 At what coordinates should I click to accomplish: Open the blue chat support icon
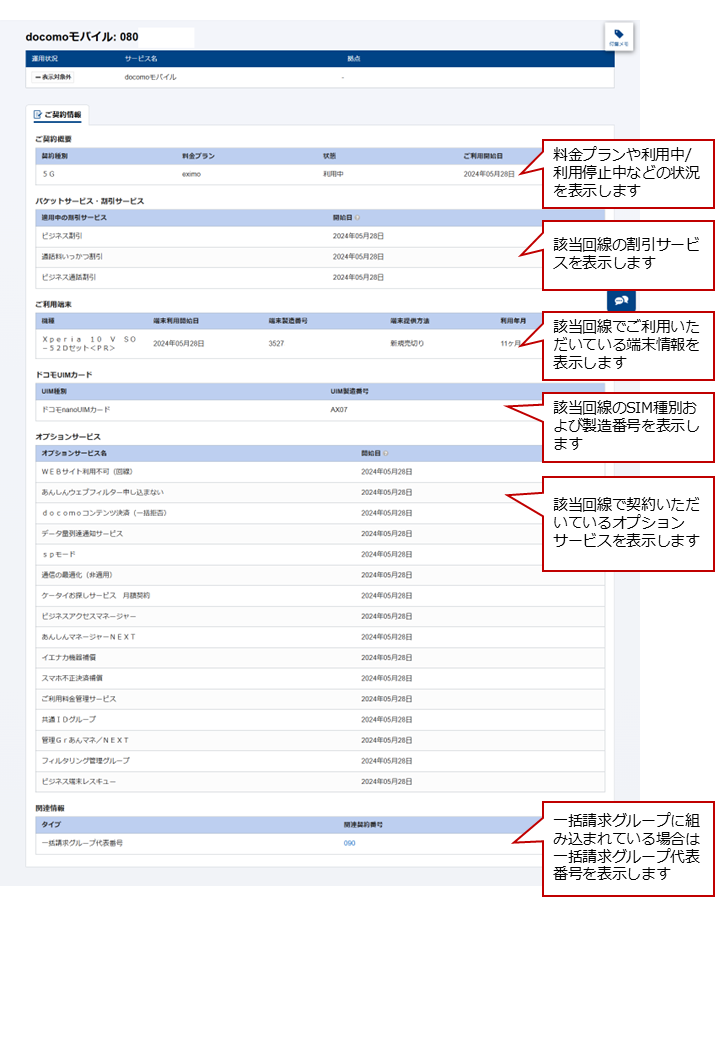tap(621, 300)
